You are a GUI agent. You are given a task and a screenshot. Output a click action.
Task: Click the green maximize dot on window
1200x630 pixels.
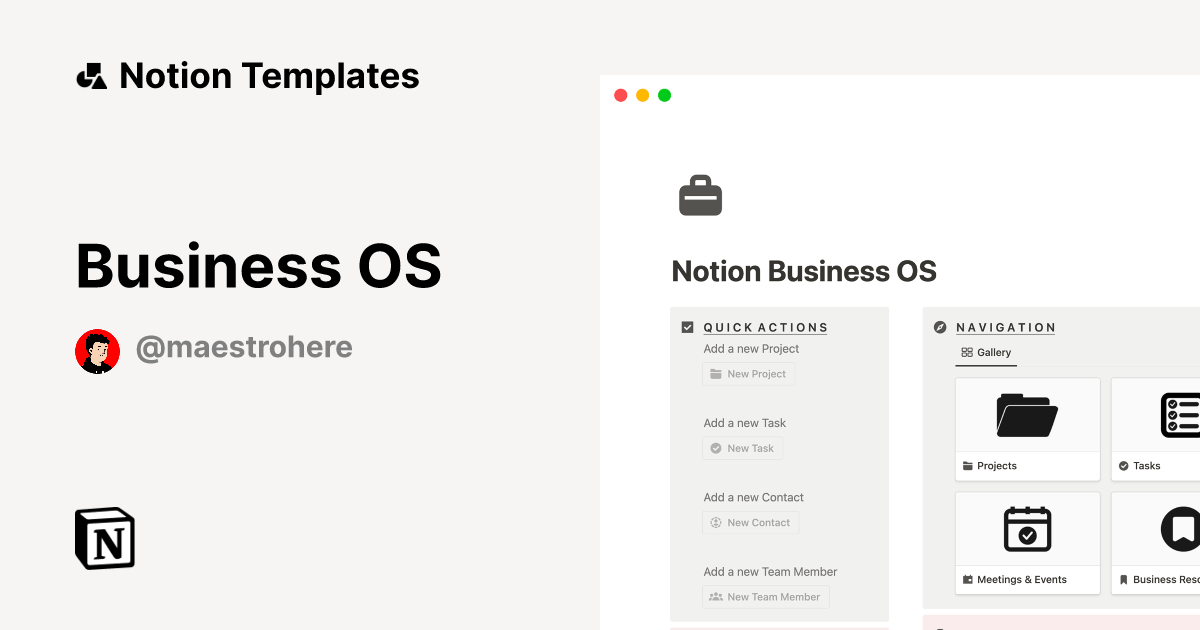pos(664,94)
